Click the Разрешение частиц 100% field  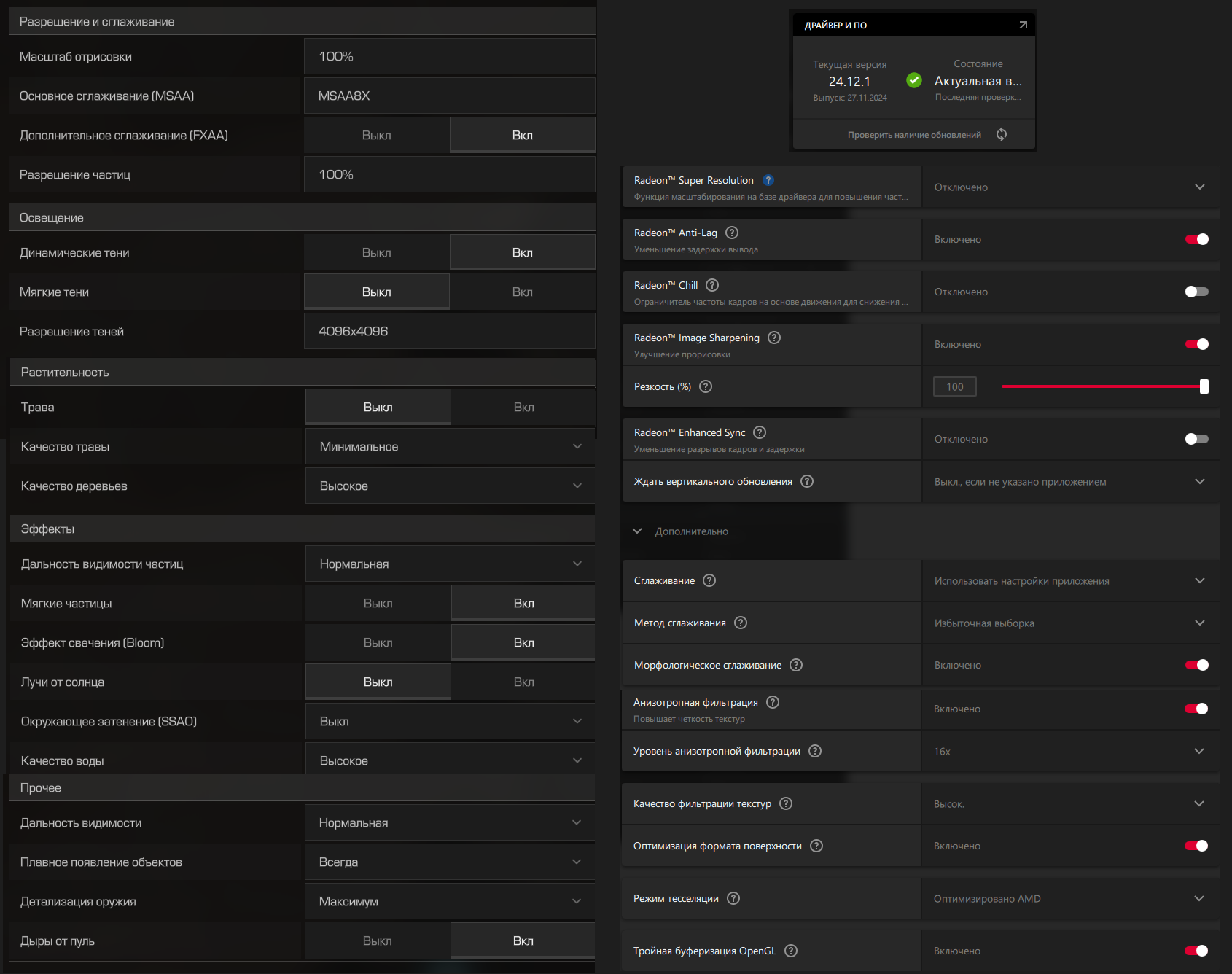(x=450, y=174)
